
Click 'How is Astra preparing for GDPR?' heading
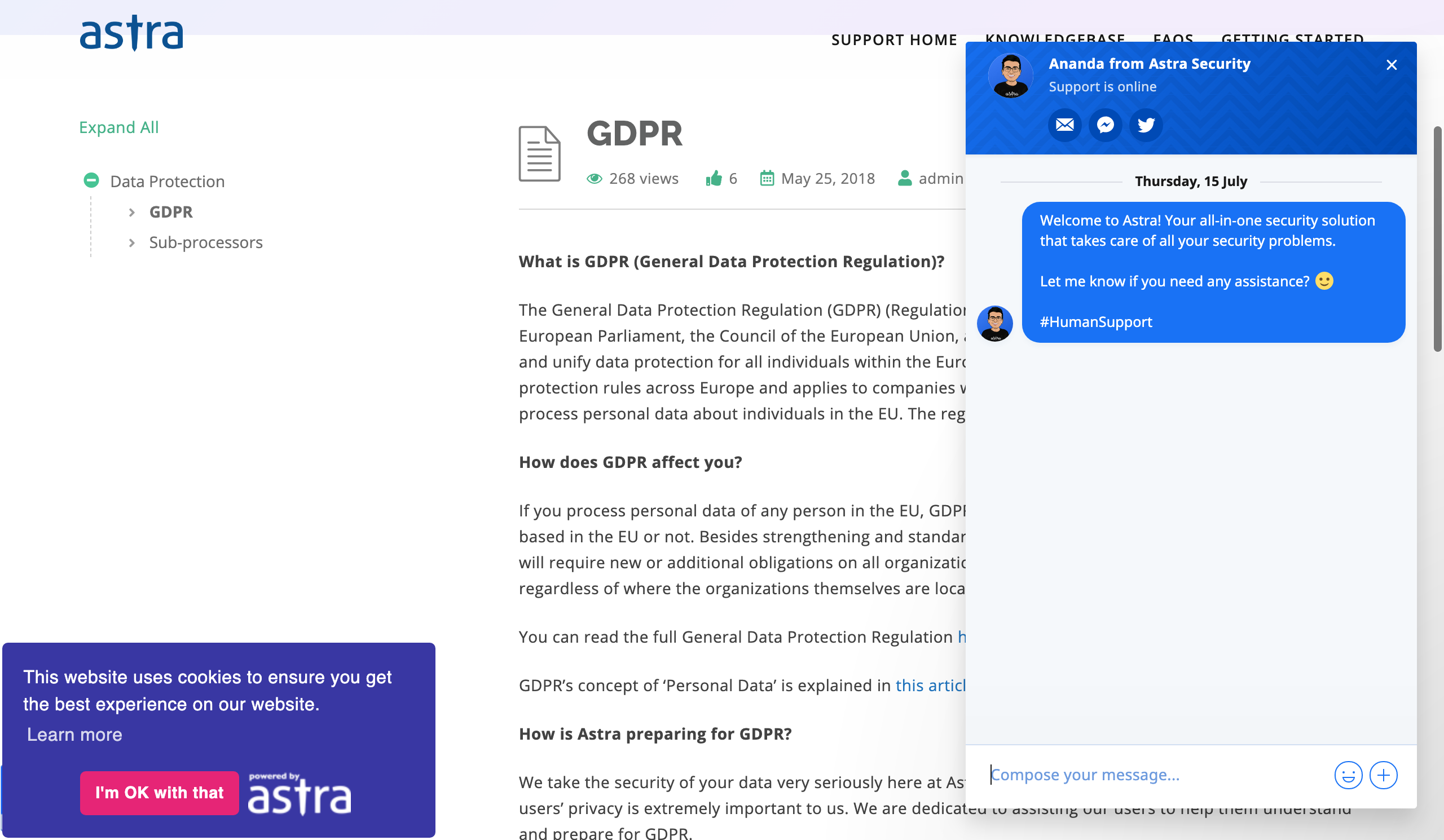point(655,734)
